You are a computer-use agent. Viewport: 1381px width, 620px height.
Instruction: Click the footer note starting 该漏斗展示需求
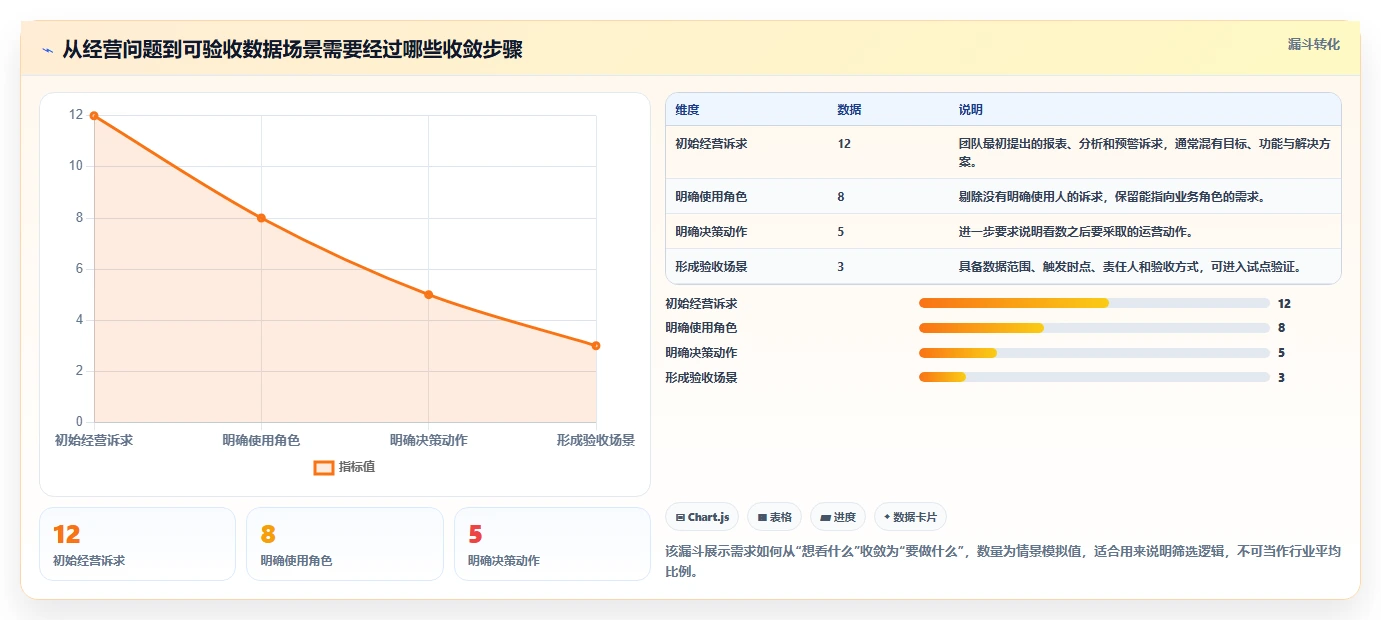click(x=1002, y=562)
